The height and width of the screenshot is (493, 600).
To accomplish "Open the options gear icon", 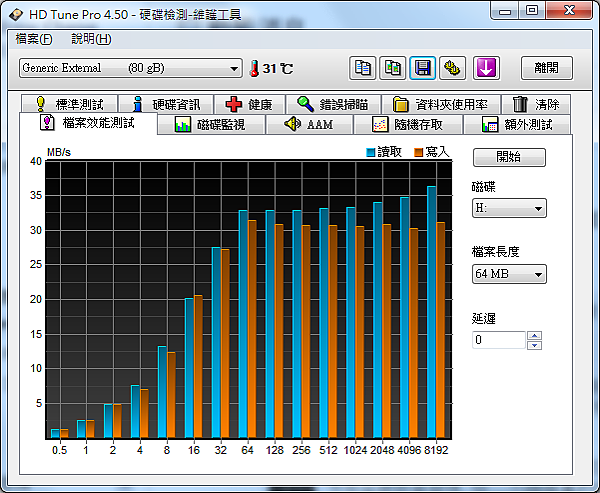I will pyautogui.click(x=452, y=68).
